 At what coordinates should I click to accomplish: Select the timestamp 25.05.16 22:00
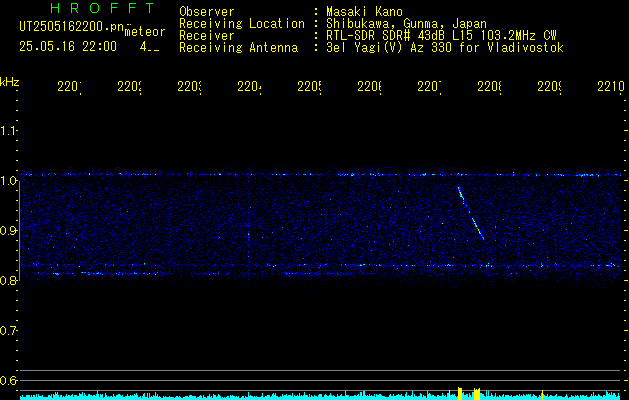click(68, 47)
